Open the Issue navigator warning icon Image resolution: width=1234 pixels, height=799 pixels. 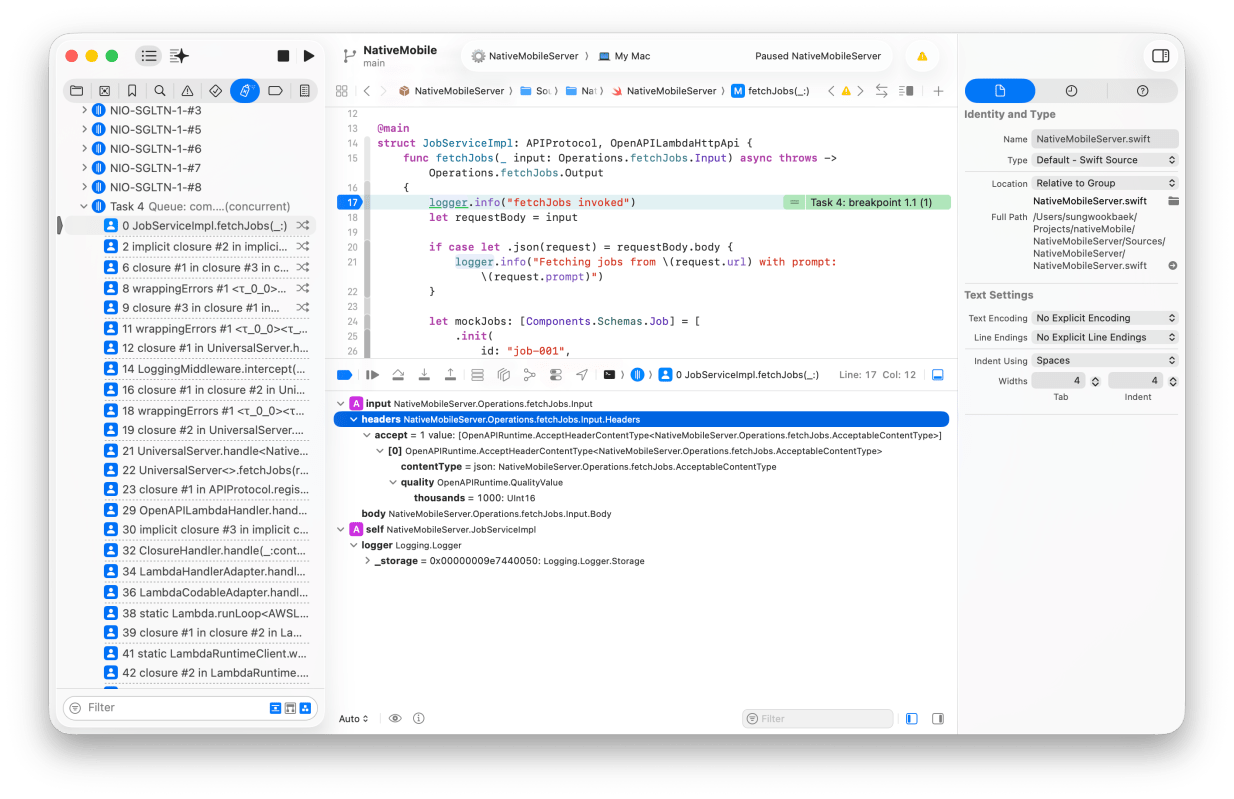(187, 91)
